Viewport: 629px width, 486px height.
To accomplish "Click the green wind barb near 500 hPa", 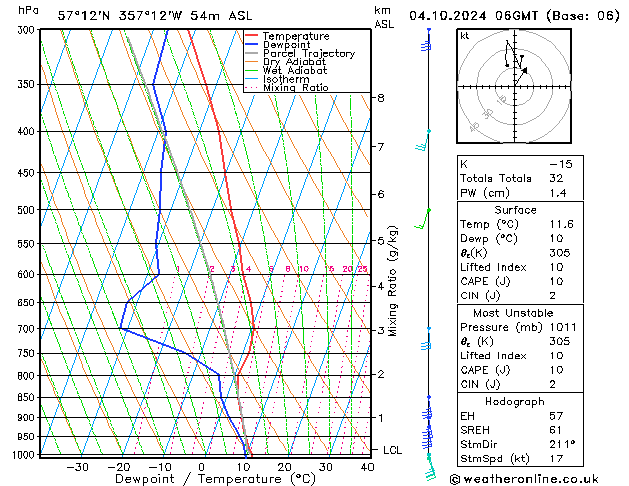I will [423, 219].
